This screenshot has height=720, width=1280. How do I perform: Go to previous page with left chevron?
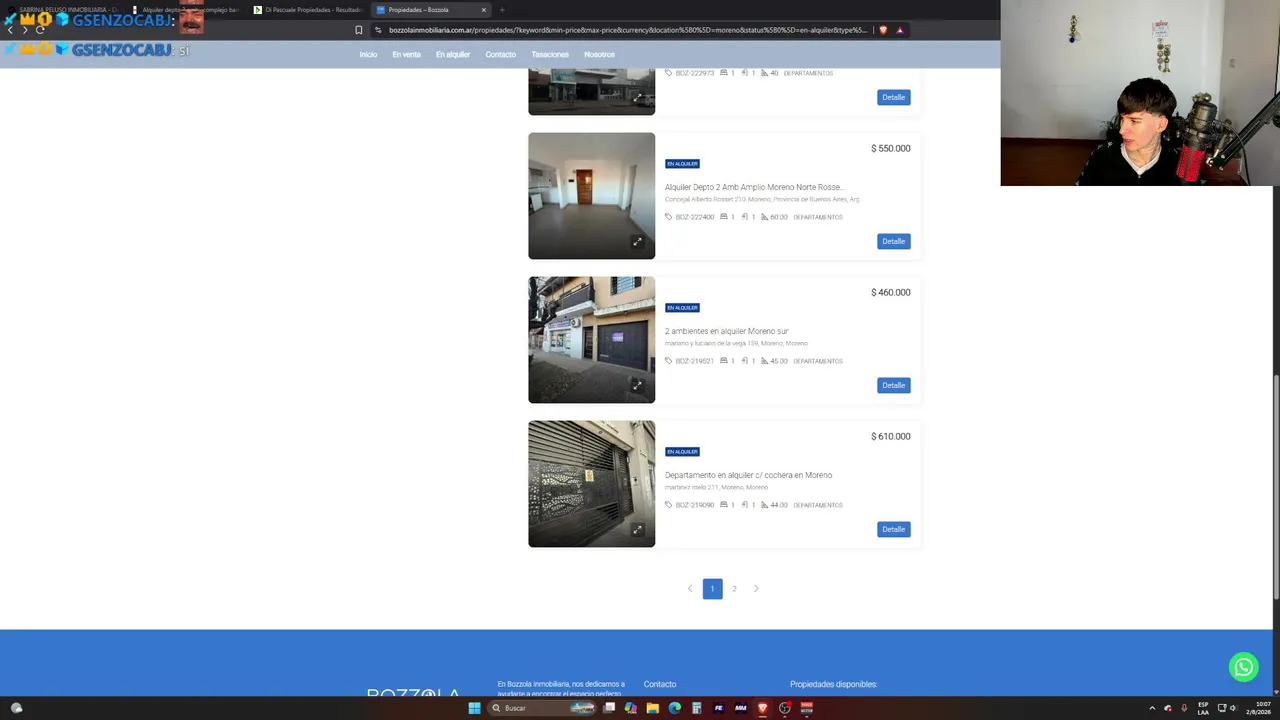tap(690, 589)
